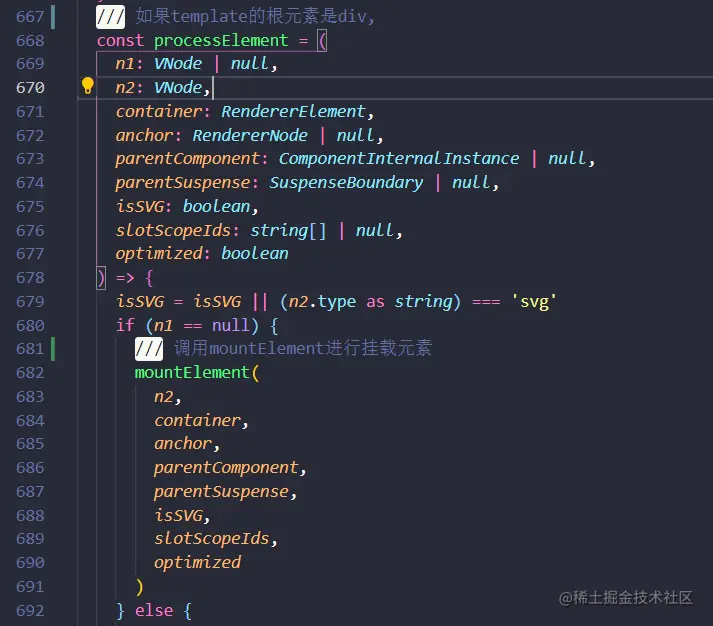The width and height of the screenshot is (713, 626).
Task: Place cursor on the else keyword
Action: [153, 610]
